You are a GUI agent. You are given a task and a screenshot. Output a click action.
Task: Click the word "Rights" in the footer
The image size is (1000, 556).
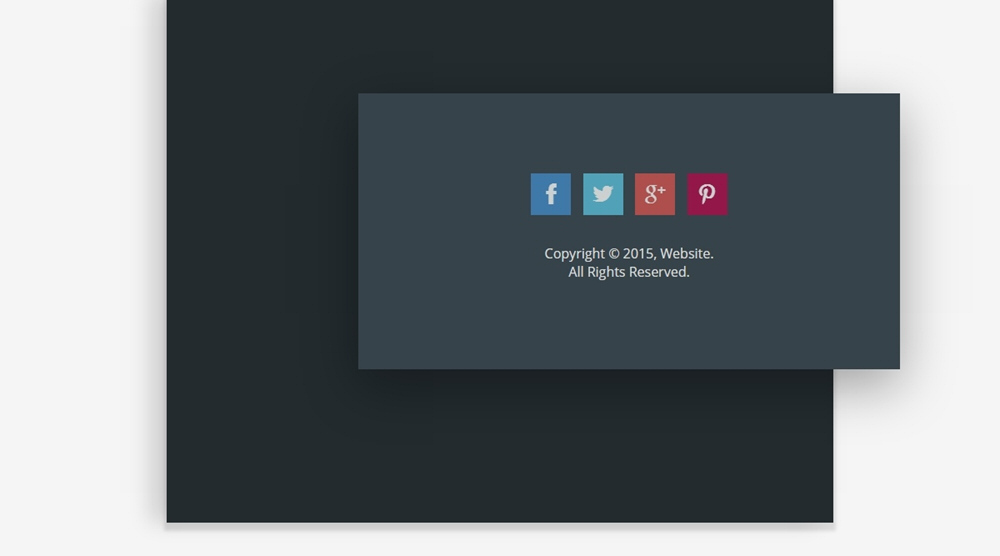[x=605, y=272]
